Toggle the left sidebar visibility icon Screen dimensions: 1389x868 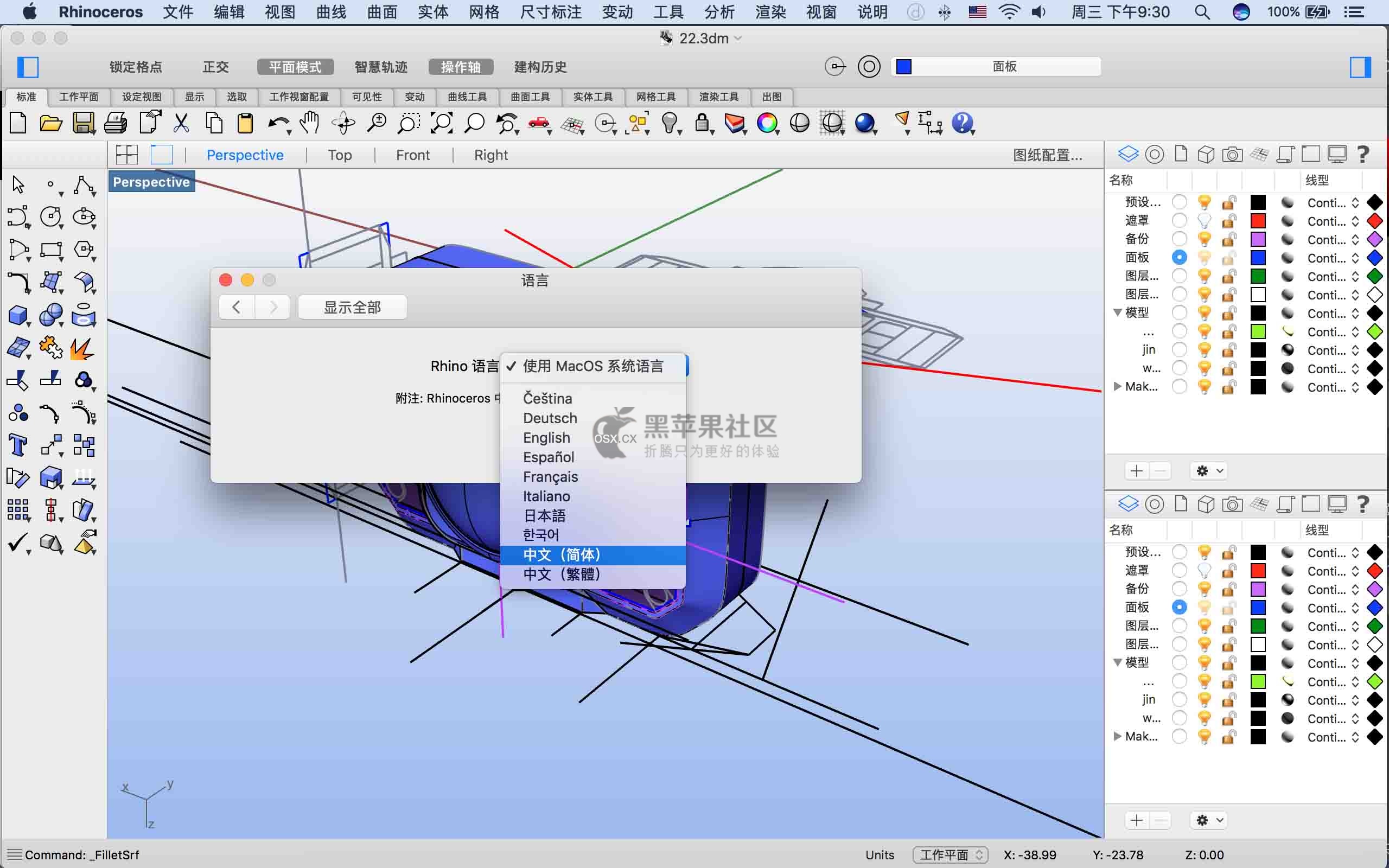(x=28, y=67)
